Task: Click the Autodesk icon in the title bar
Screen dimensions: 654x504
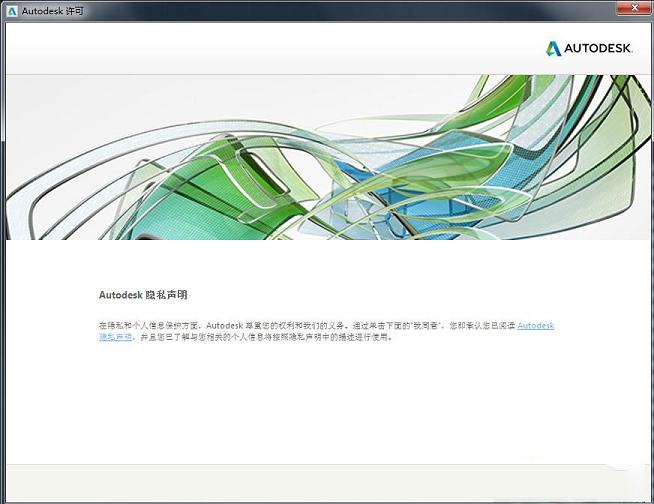Action: [10, 9]
